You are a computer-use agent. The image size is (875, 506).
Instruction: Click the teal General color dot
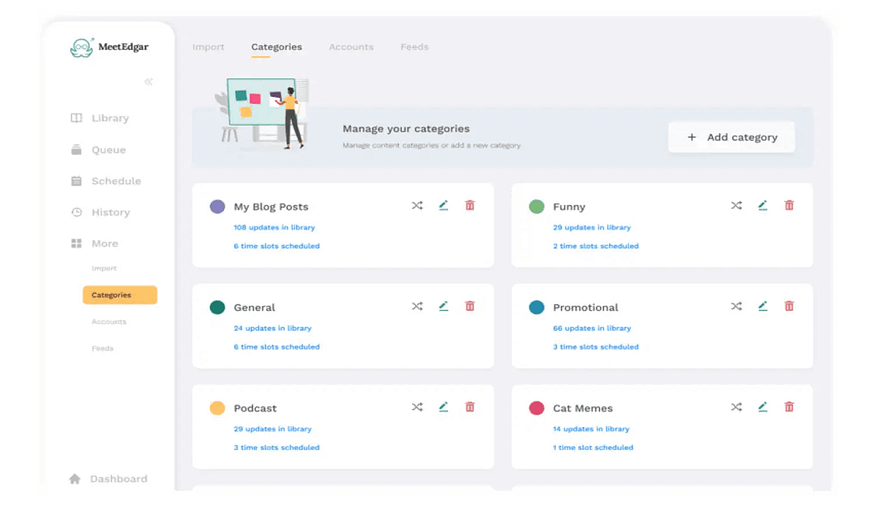pyautogui.click(x=217, y=307)
